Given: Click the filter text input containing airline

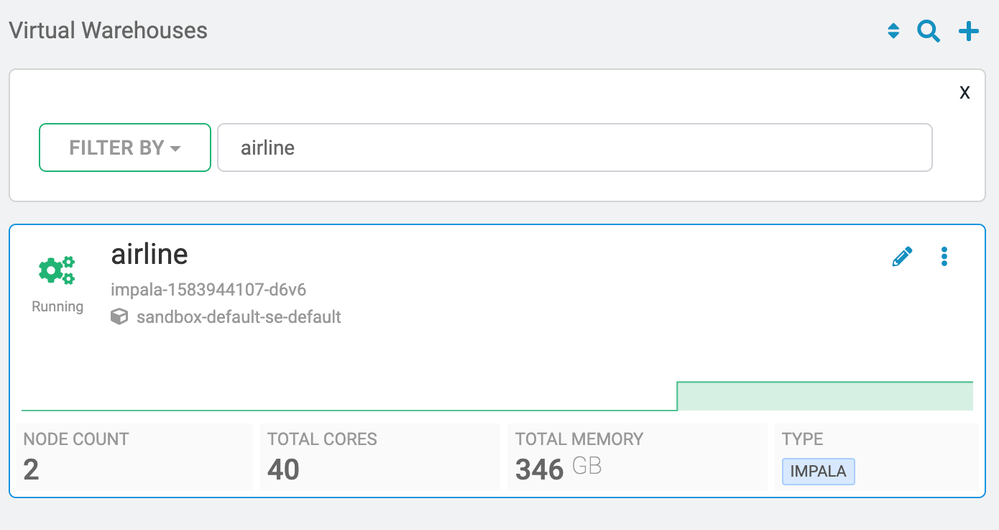Looking at the screenshot, I should tap(574, 148).
